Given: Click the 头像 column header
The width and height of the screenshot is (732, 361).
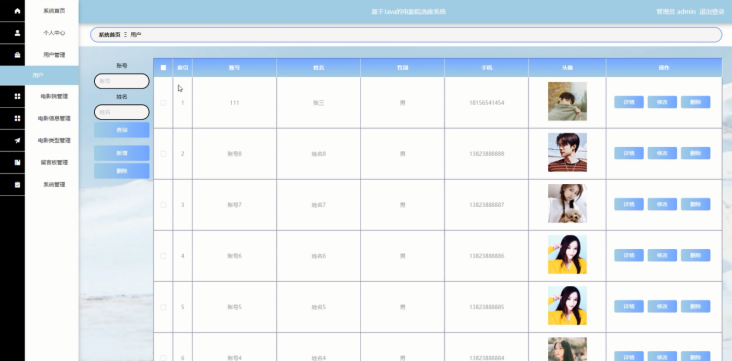Looking at the screenshot, I should click(x=567, y=68).
